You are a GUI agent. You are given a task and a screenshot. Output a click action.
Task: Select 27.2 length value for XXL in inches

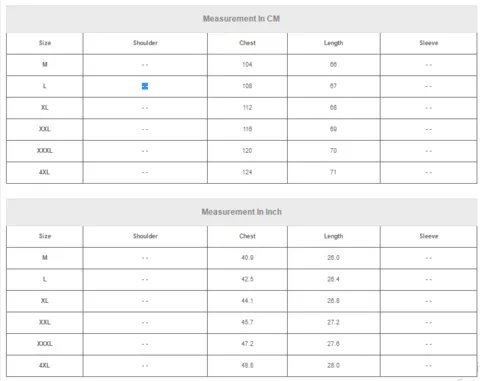click(333, 322)
